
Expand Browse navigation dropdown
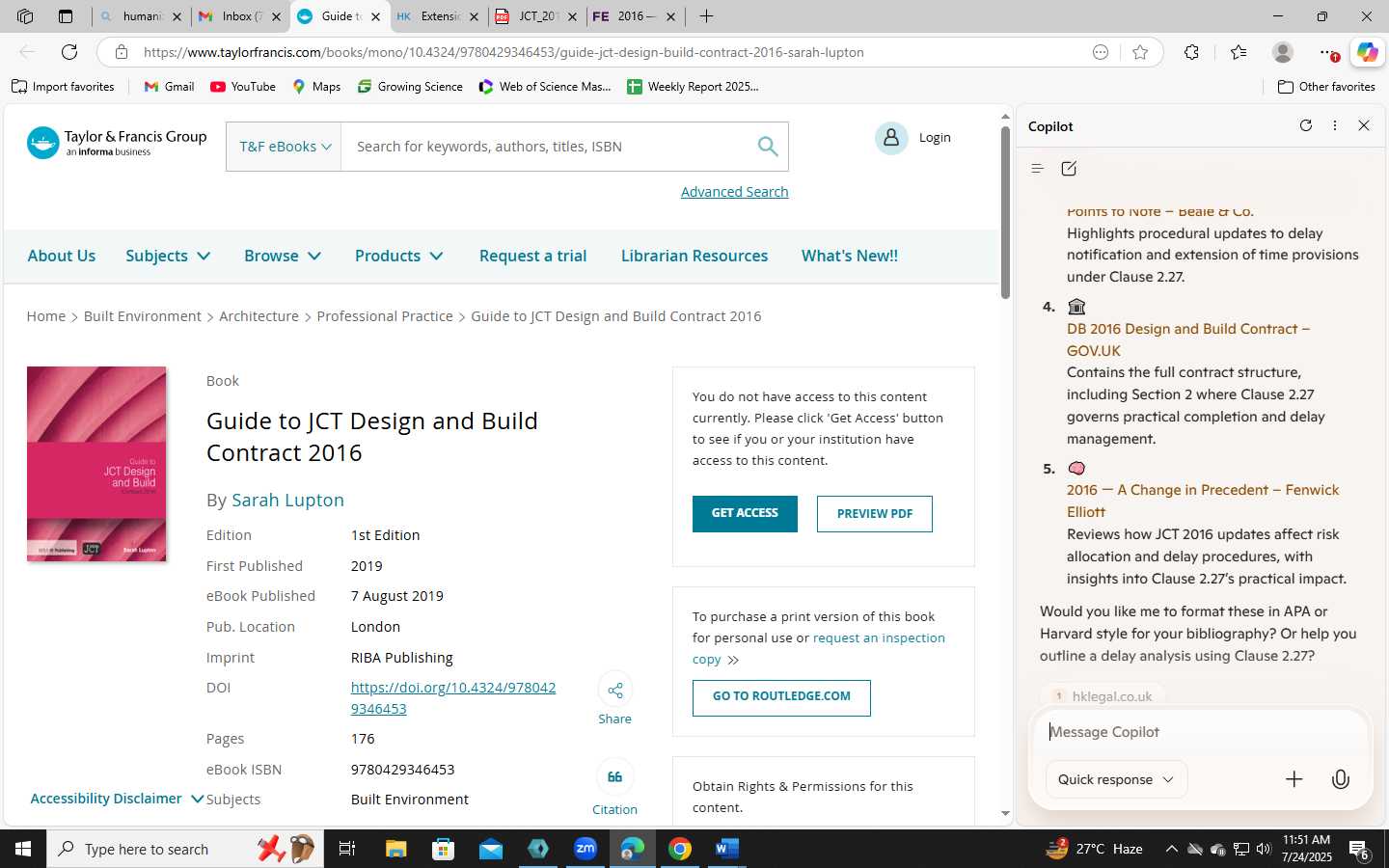pos(283,256)
